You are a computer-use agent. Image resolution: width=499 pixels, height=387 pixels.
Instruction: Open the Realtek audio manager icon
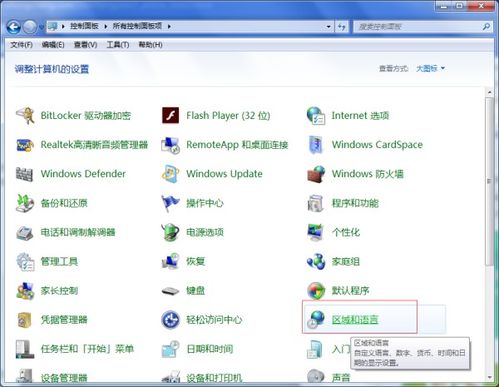(25, 145)
